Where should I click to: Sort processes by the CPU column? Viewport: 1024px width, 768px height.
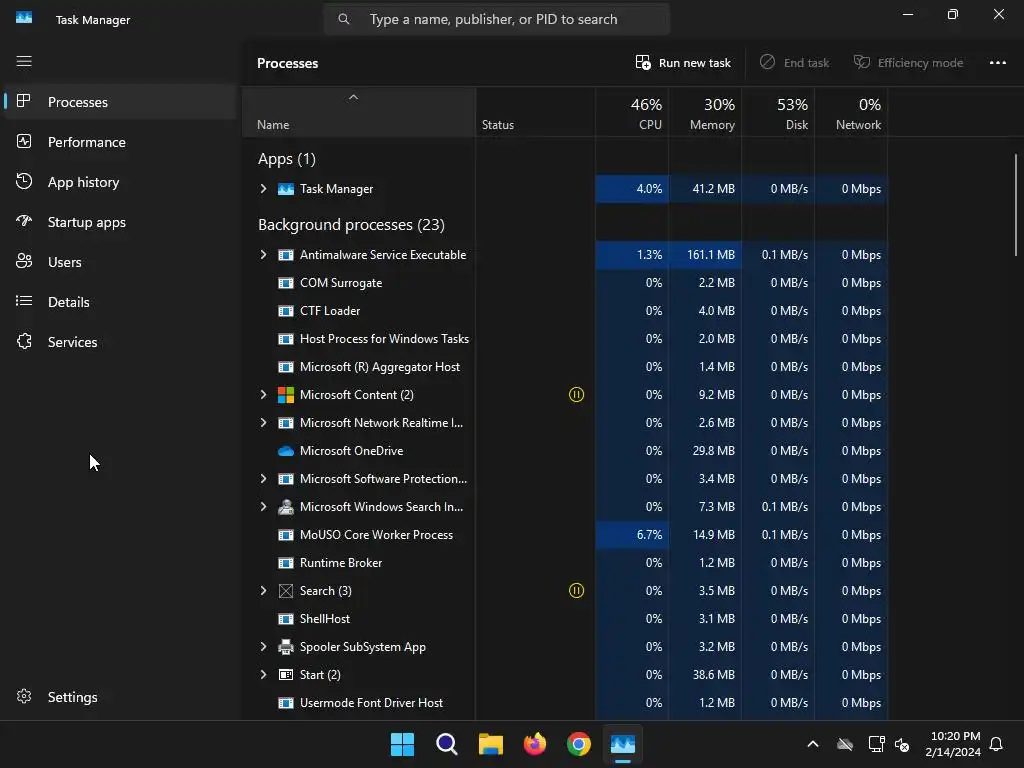[x=632, y=113]
